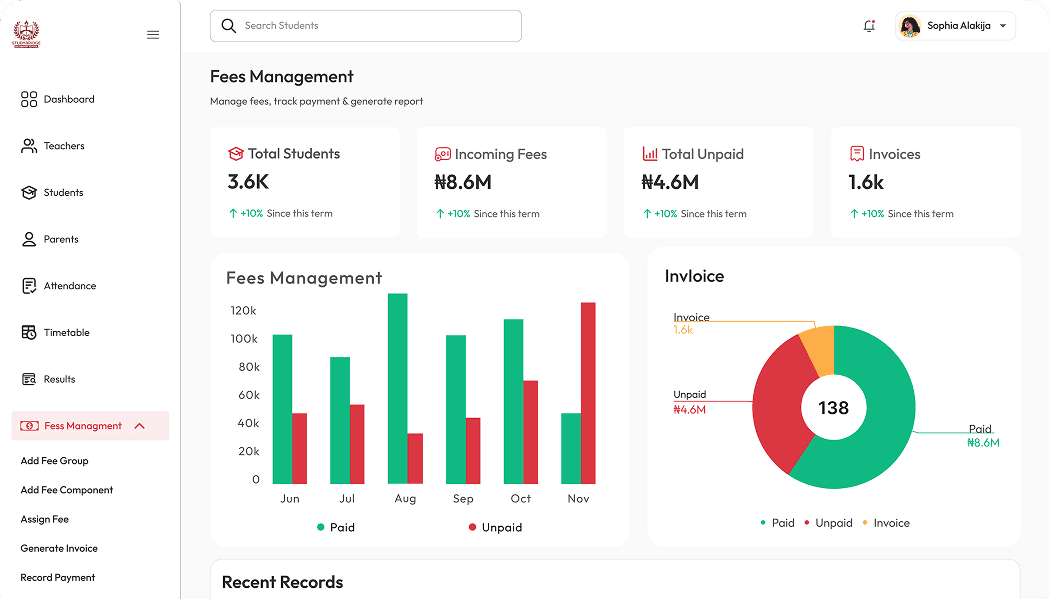Toggle the Paid legend in bar chart

click(x=334, y=527)
